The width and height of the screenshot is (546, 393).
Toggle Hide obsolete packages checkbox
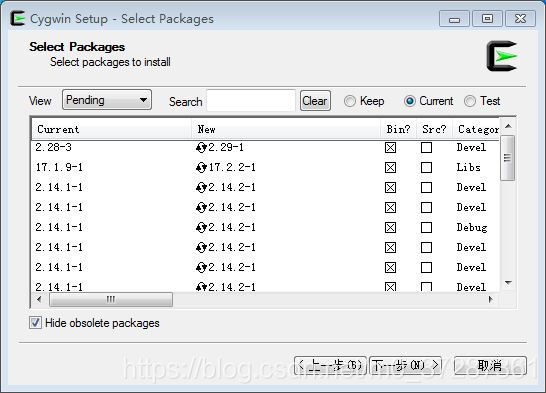tap(35, 323)
